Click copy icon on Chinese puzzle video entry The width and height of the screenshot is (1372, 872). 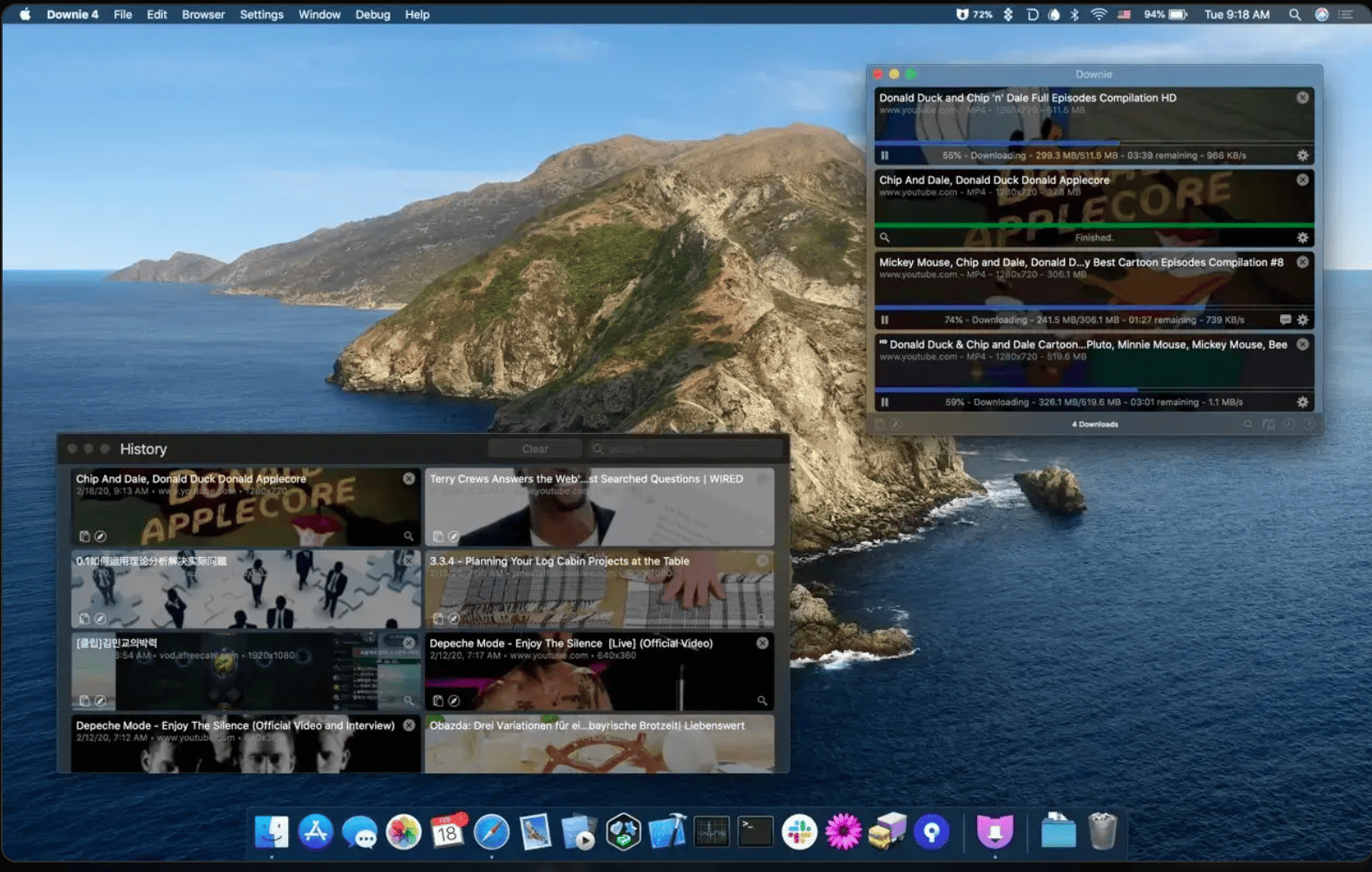tap(84, 619)
